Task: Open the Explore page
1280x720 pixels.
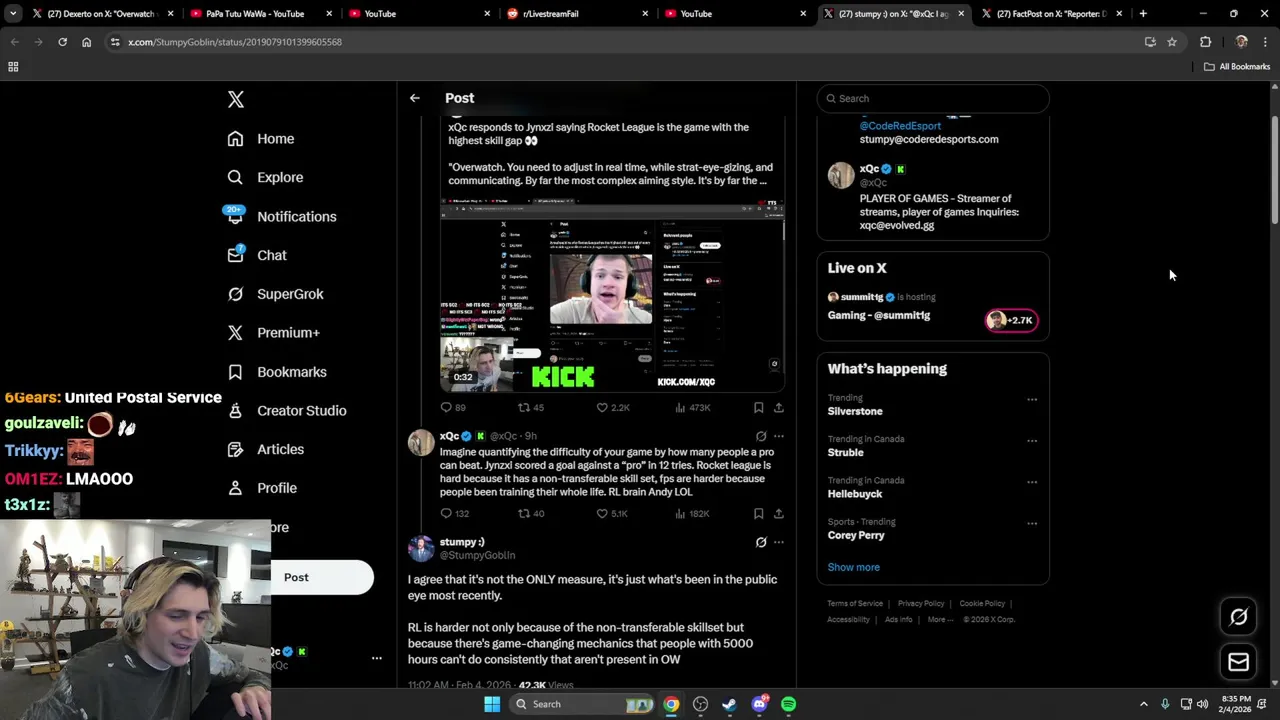Action: tap(265, 177)
